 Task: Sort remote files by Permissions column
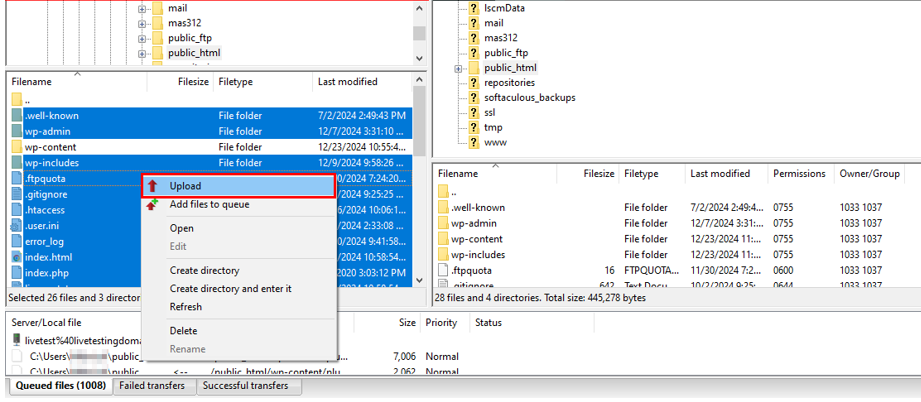coord(798,174)
